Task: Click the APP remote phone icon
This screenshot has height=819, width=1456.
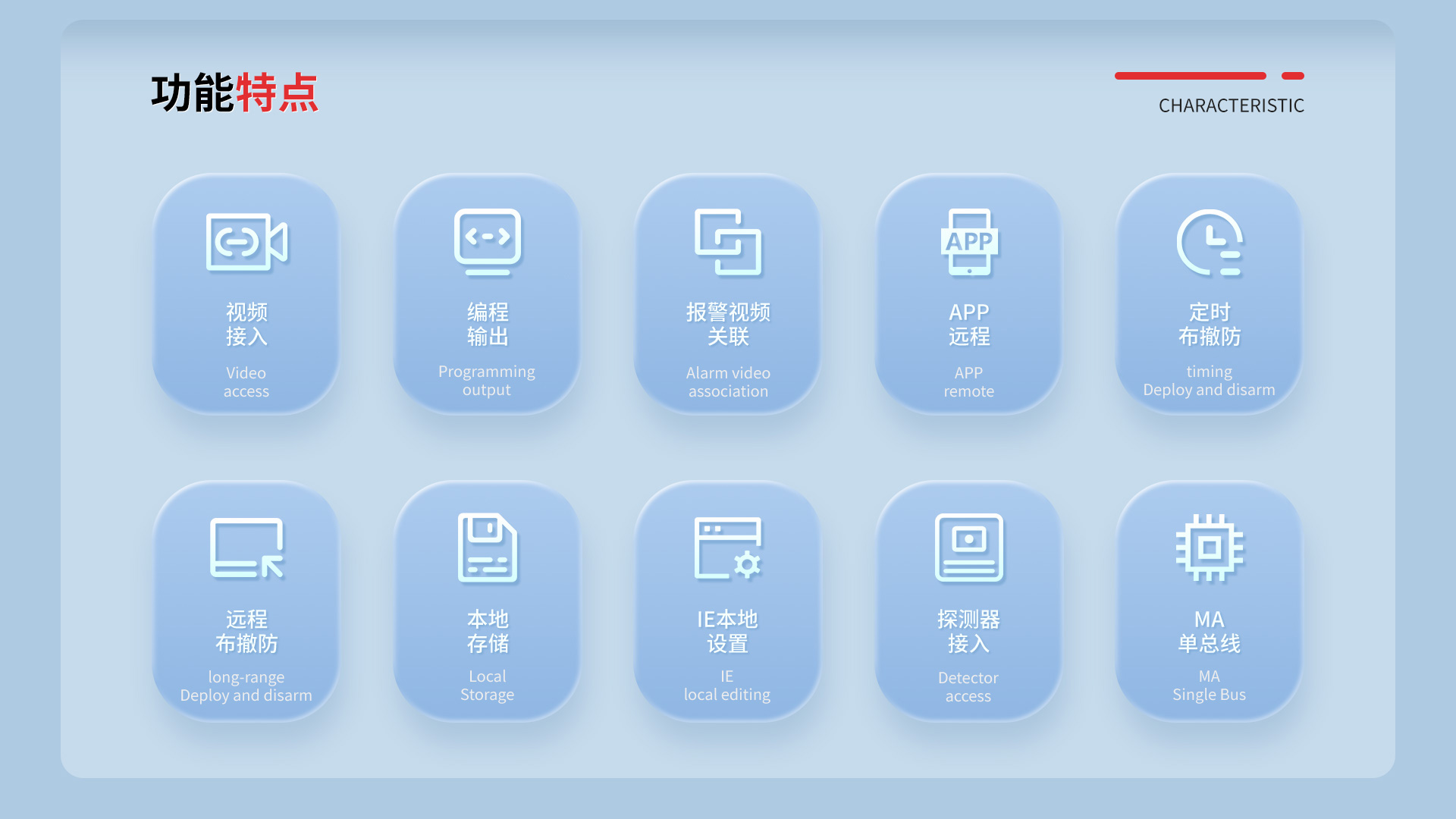Action: [x=969, y=242]
